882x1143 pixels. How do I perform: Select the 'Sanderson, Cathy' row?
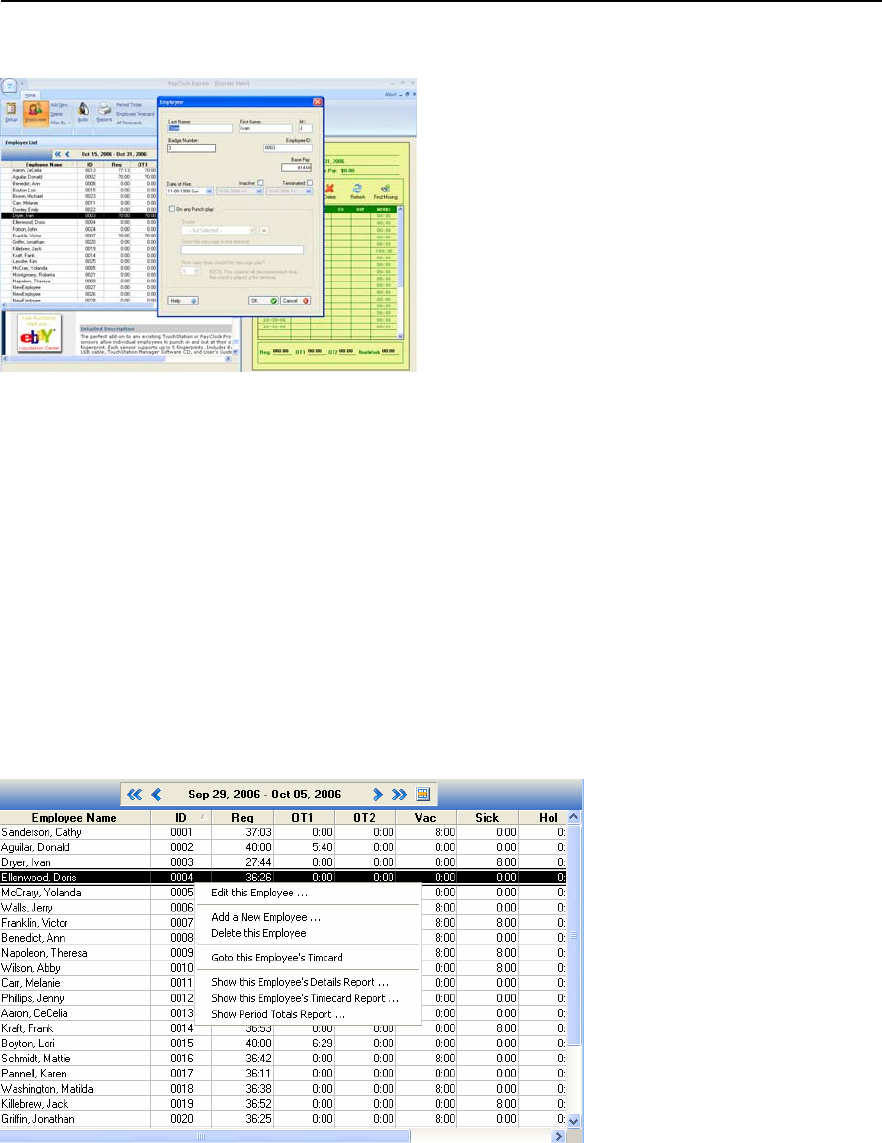coord(283,832)
